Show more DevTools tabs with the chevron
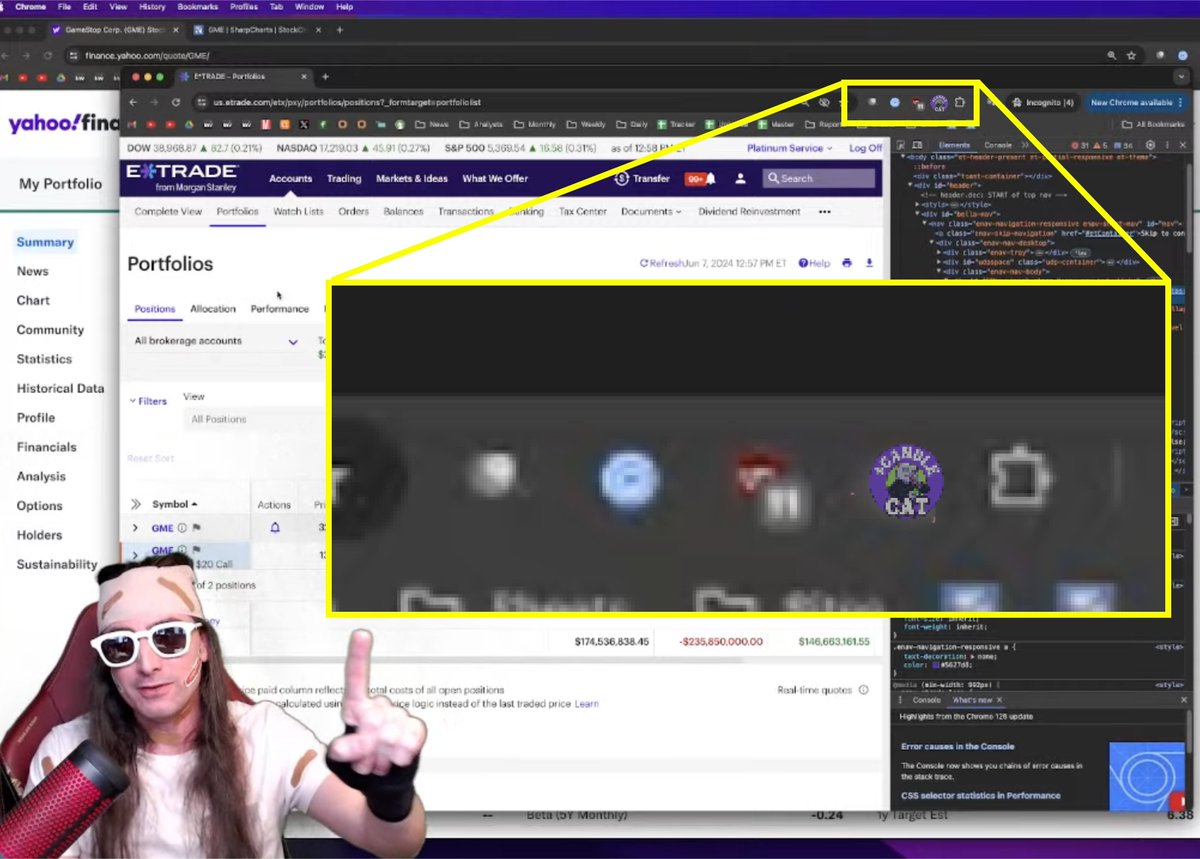 click(1024, 145)
